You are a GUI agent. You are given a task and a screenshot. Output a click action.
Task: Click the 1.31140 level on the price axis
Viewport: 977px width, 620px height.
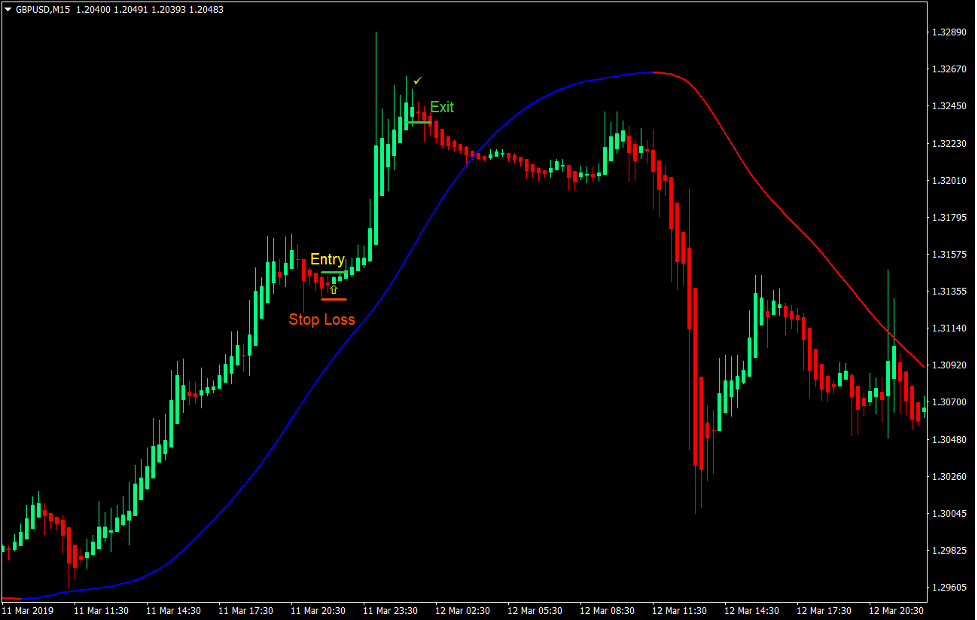tap(946, 328)
